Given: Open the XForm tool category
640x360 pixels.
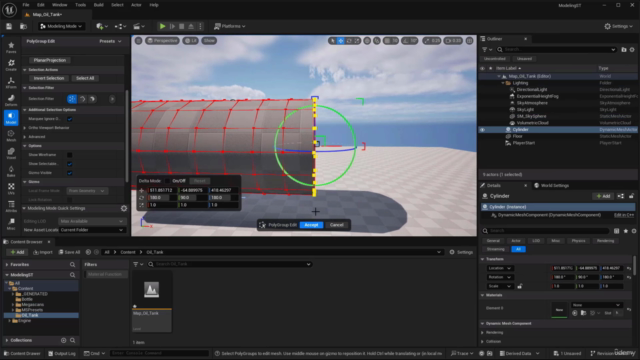Looking at the screenshot, I should (x=11, y=82).
